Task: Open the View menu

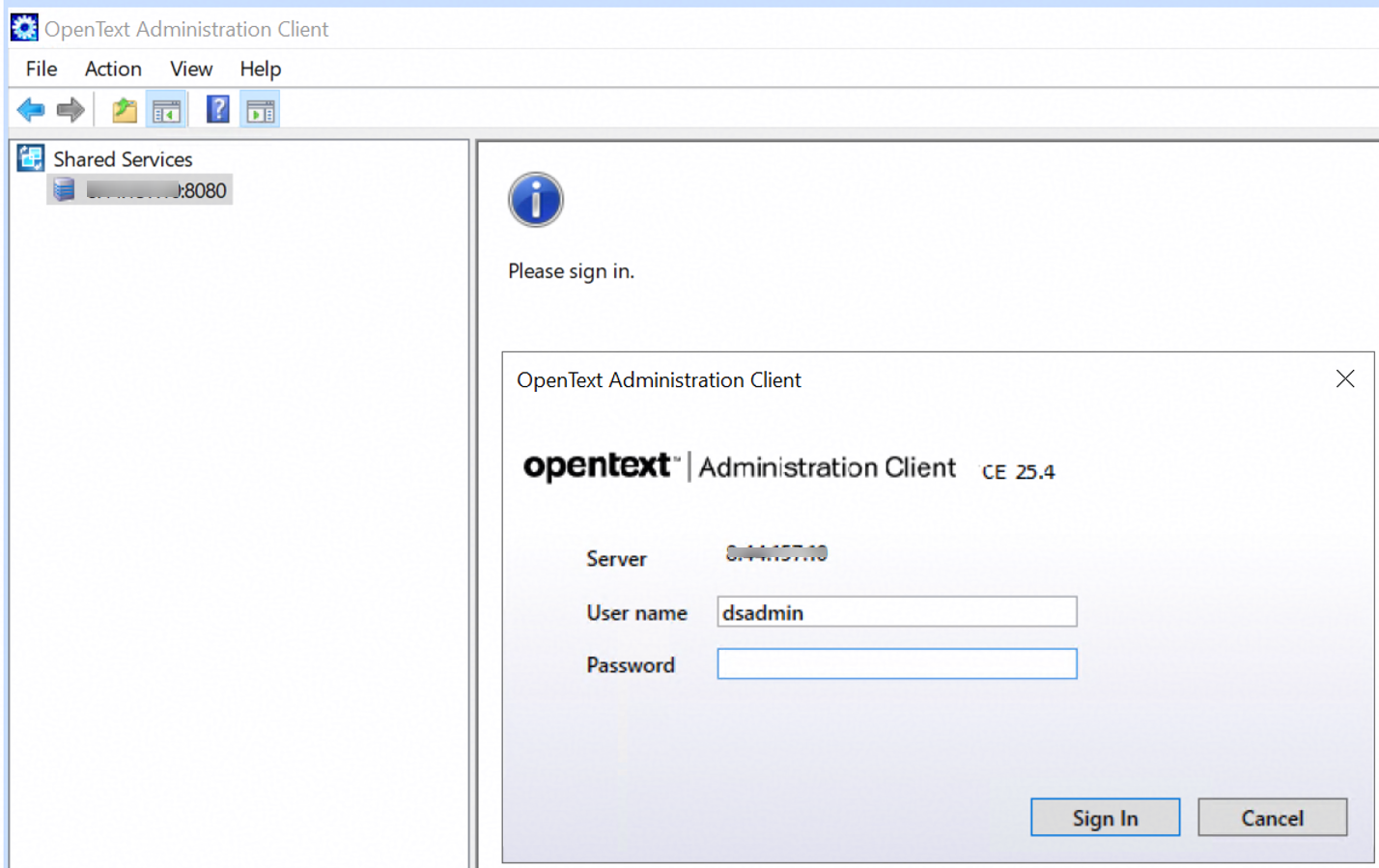Action: (x=191, y=69)
